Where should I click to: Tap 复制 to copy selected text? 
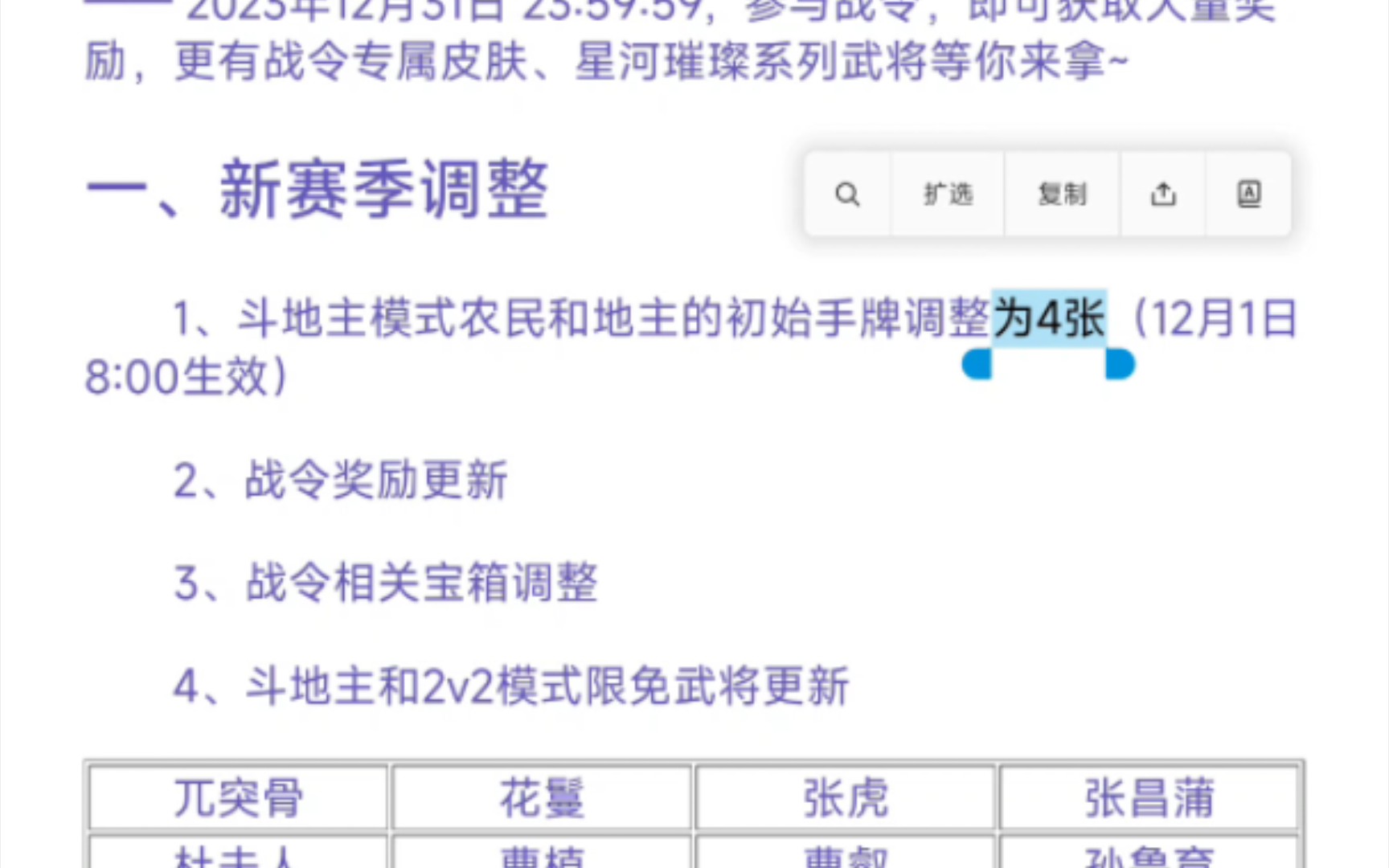[1062, 194]
